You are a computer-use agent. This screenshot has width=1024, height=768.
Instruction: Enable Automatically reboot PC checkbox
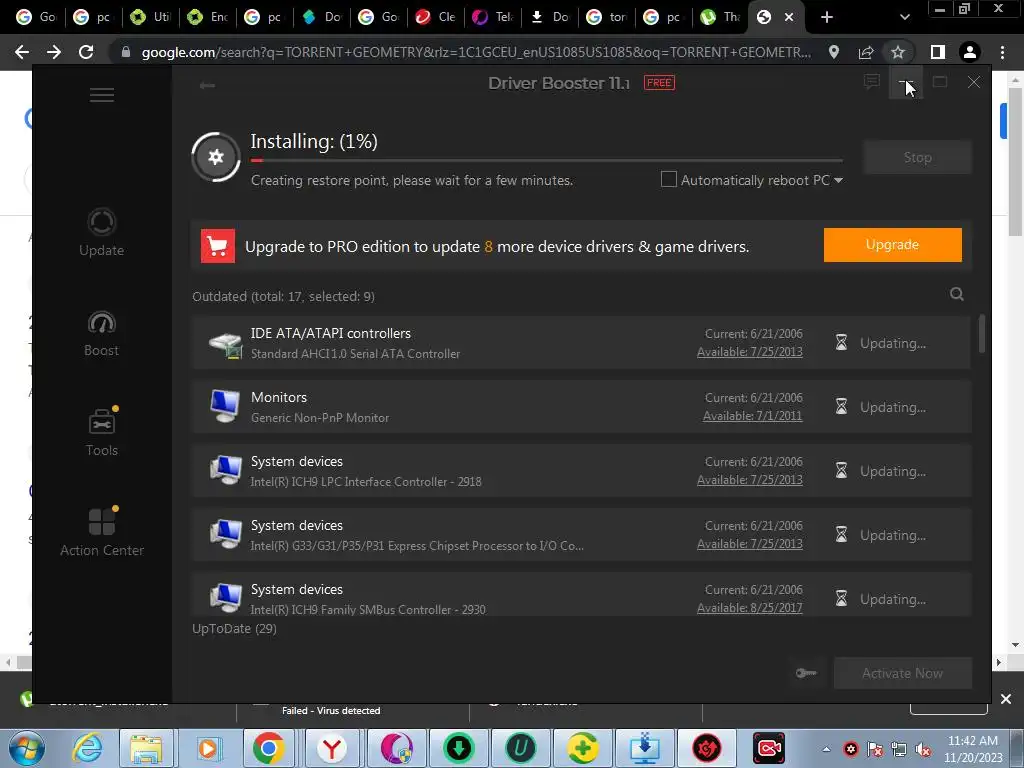click(669, 179)
